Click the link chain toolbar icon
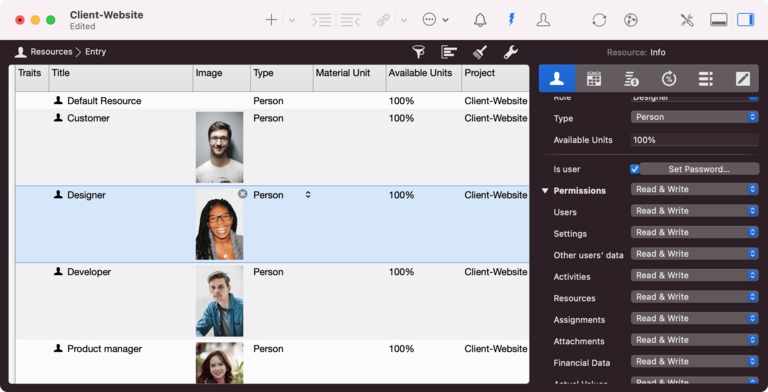The image size is (768, 392). point(383,20)
